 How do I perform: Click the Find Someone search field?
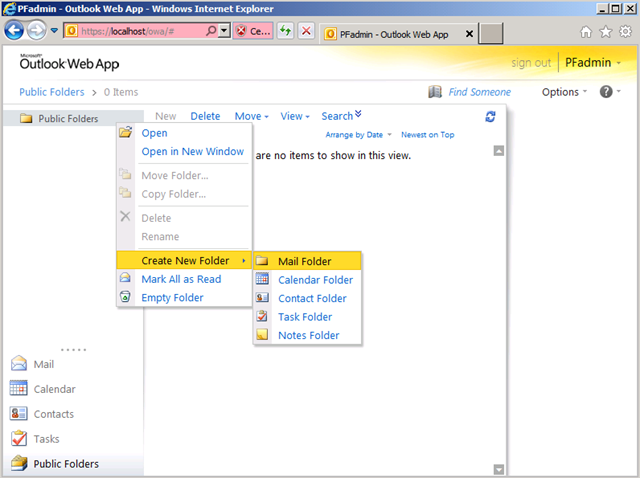(x=480, y=92)
